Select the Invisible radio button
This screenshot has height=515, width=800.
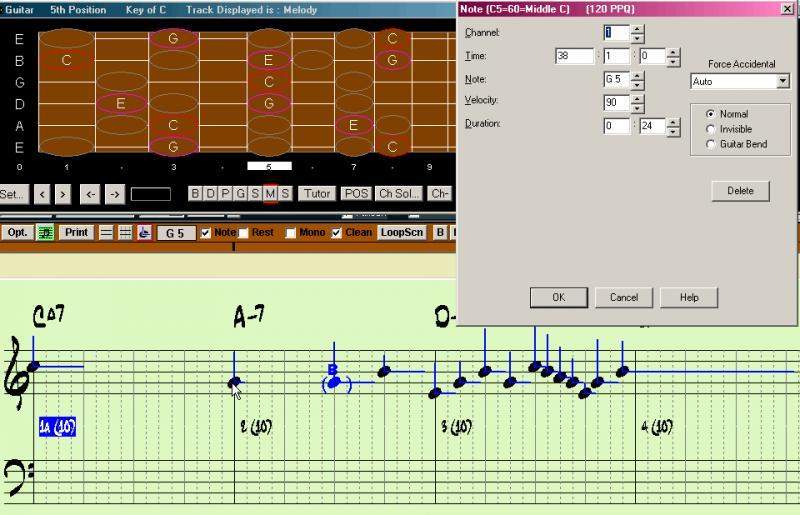(711, 129)
